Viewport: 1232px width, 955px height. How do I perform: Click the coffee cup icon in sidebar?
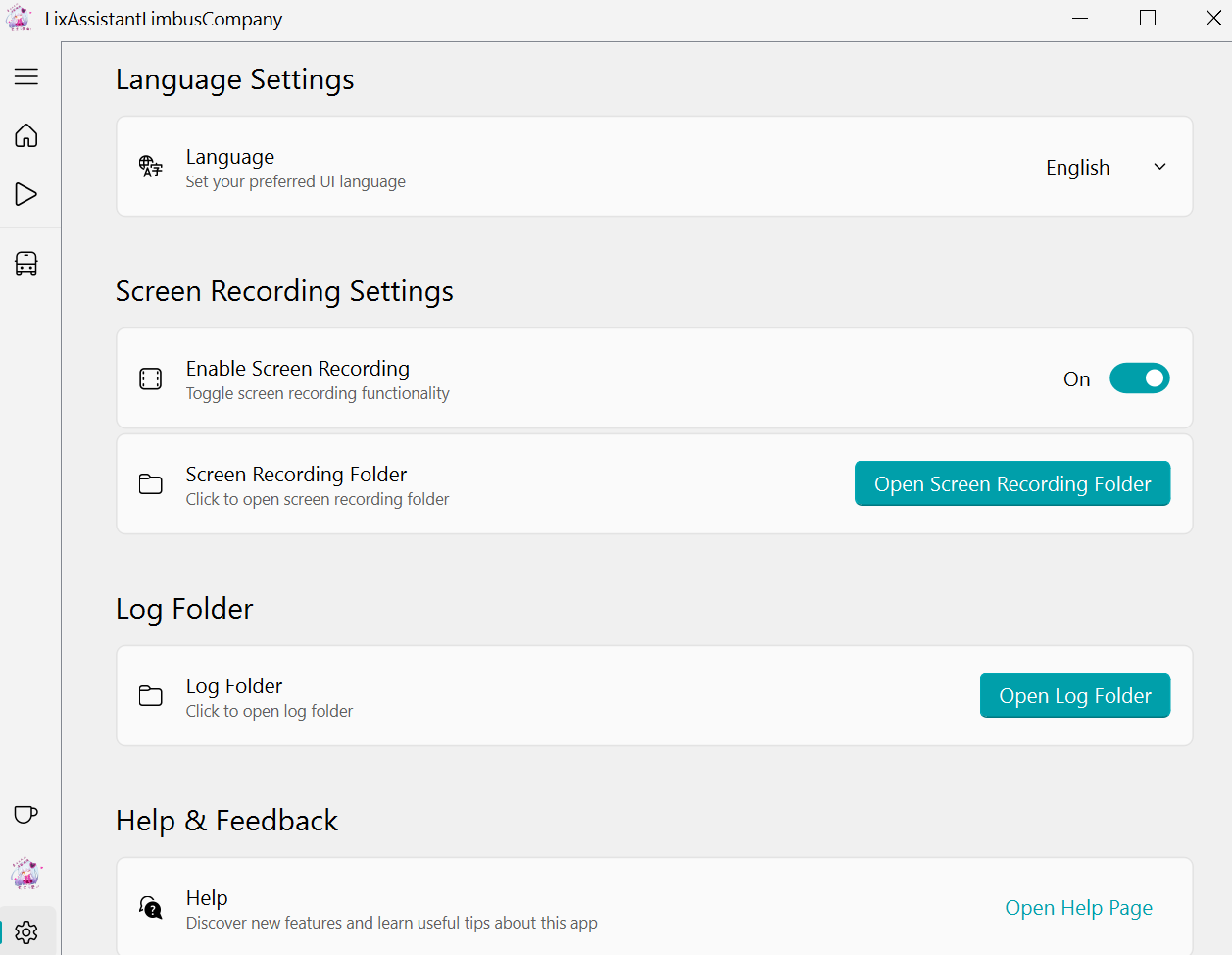(x=26, y=814)
